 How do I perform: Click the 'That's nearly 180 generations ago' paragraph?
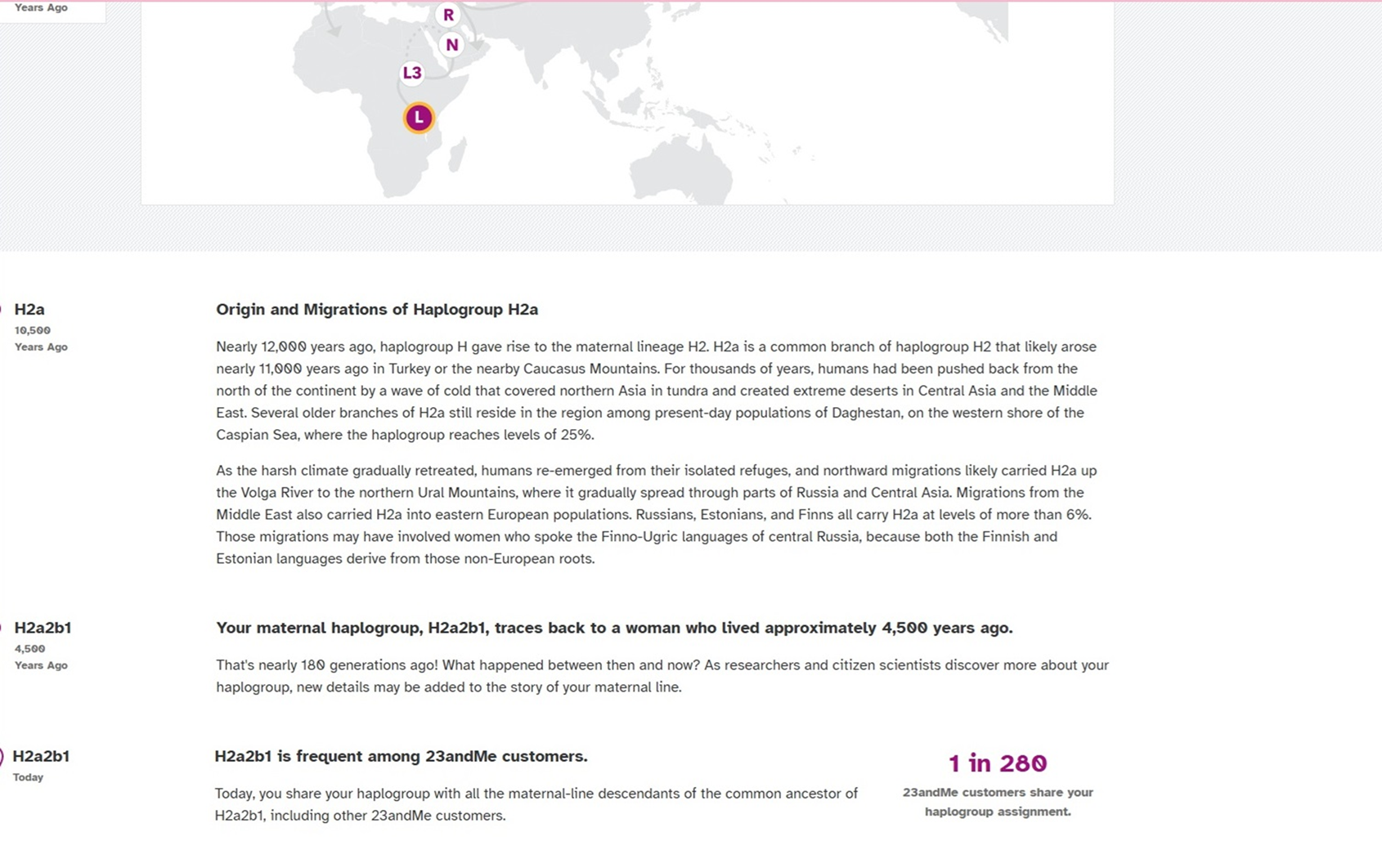pos(662,676)
